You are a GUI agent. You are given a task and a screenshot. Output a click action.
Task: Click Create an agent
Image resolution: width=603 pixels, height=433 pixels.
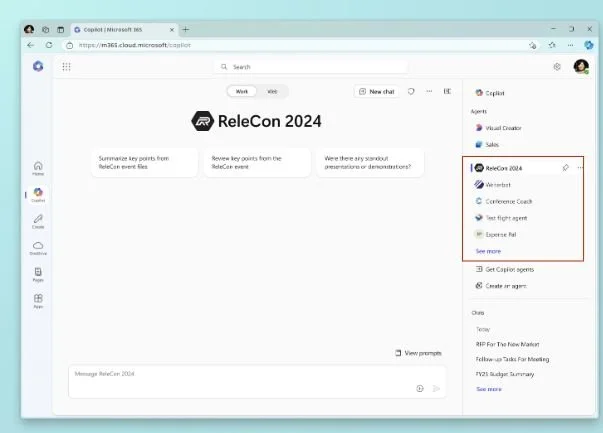[501, 286]
